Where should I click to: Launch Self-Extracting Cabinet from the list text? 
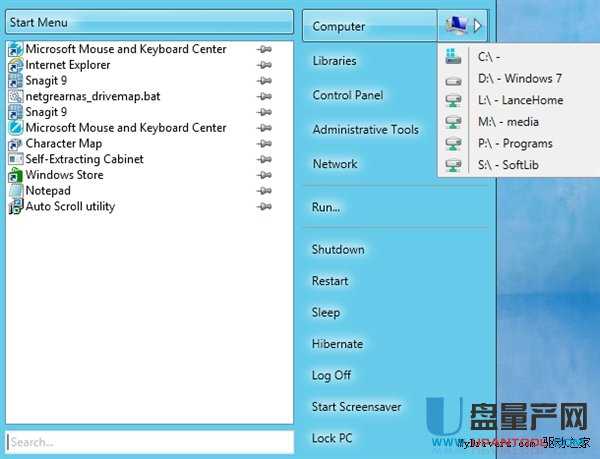(84, 159)
